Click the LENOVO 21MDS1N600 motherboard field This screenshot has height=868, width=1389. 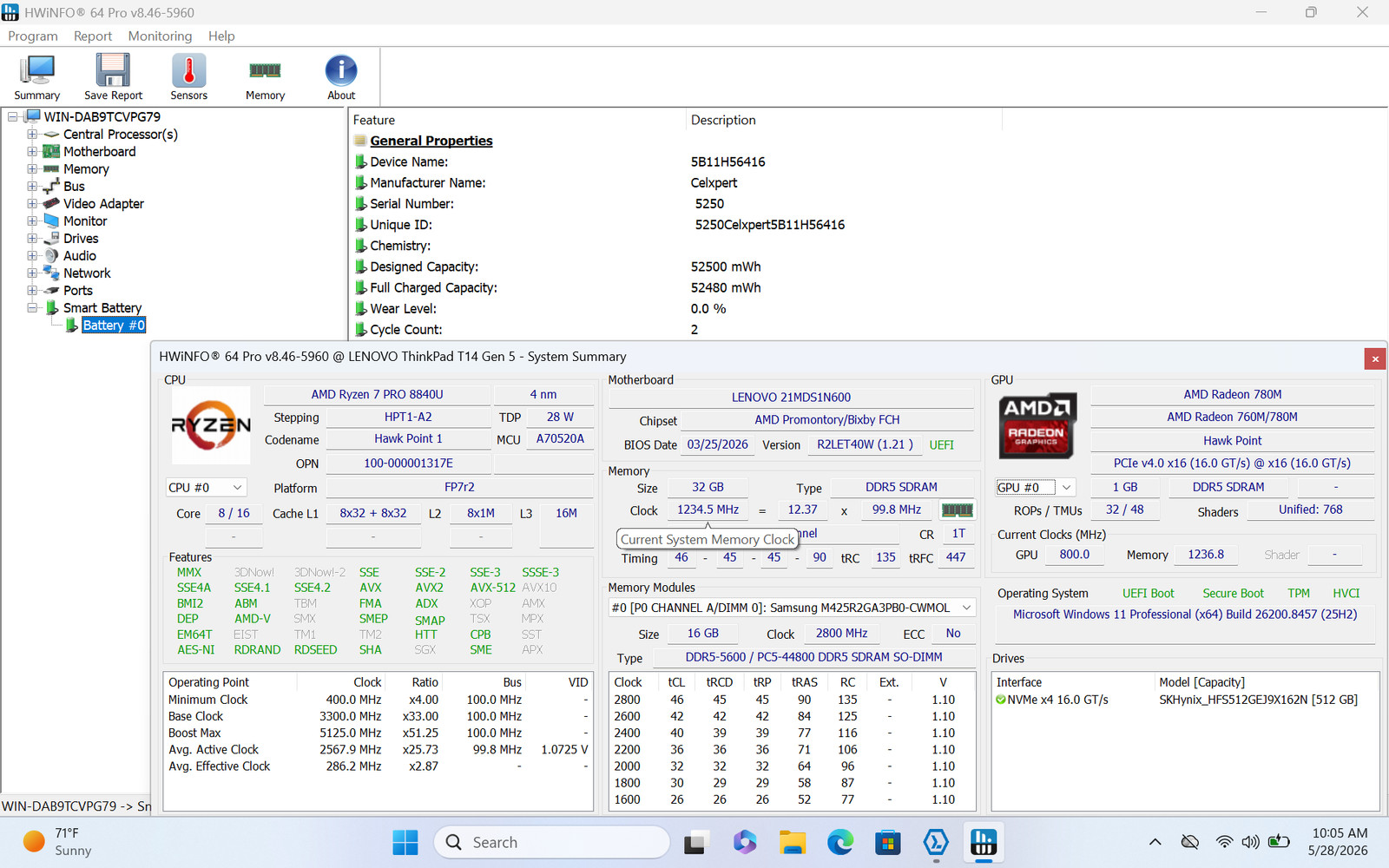pos(791,398)
